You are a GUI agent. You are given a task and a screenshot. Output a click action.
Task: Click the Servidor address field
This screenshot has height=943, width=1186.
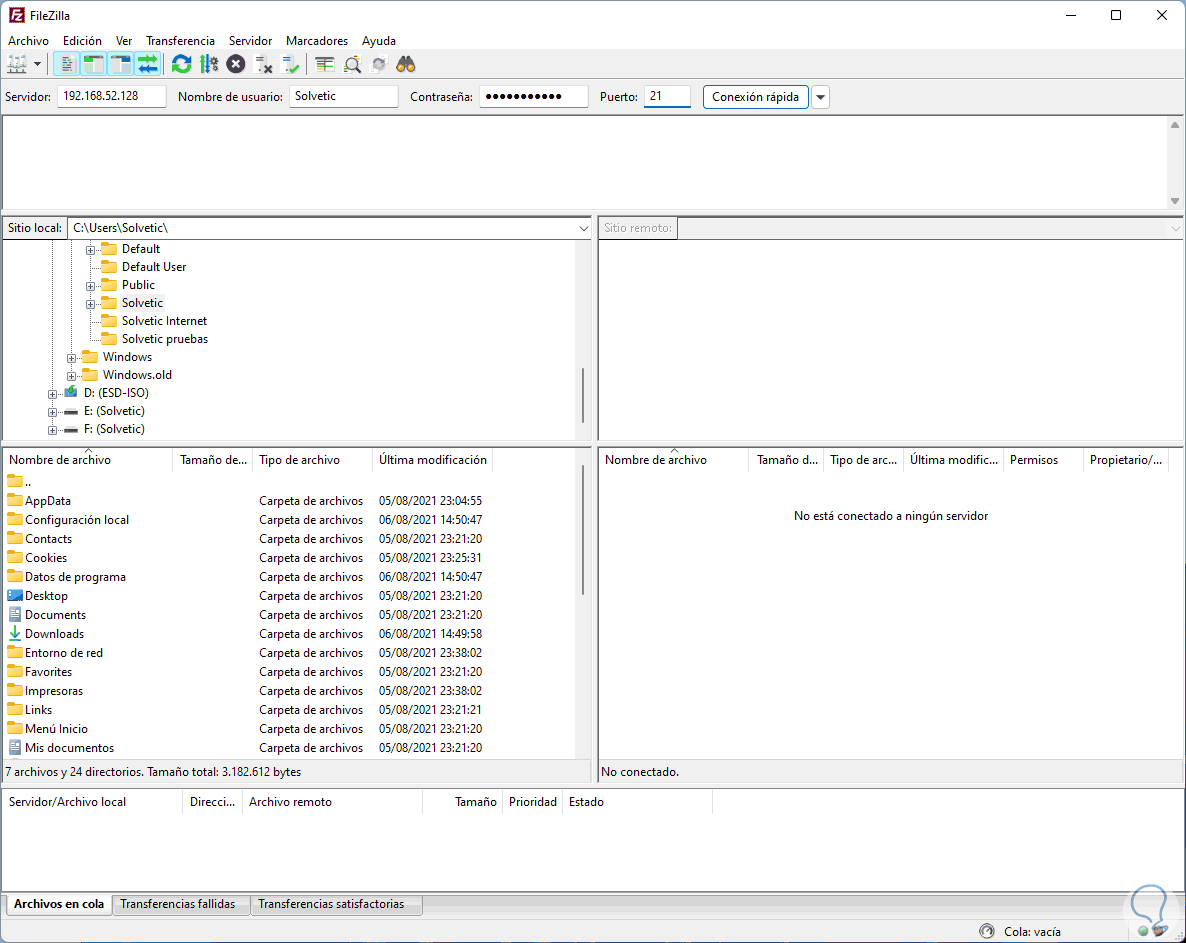112,96
